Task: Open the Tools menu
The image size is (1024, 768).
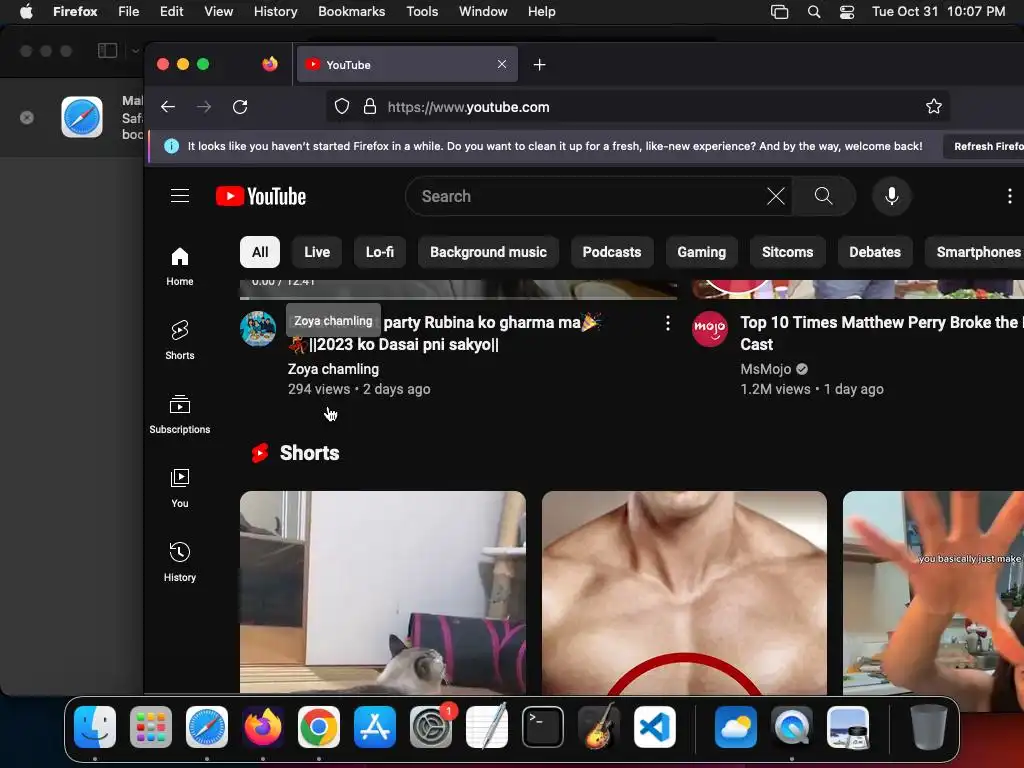Action: [x=422, y=12]
